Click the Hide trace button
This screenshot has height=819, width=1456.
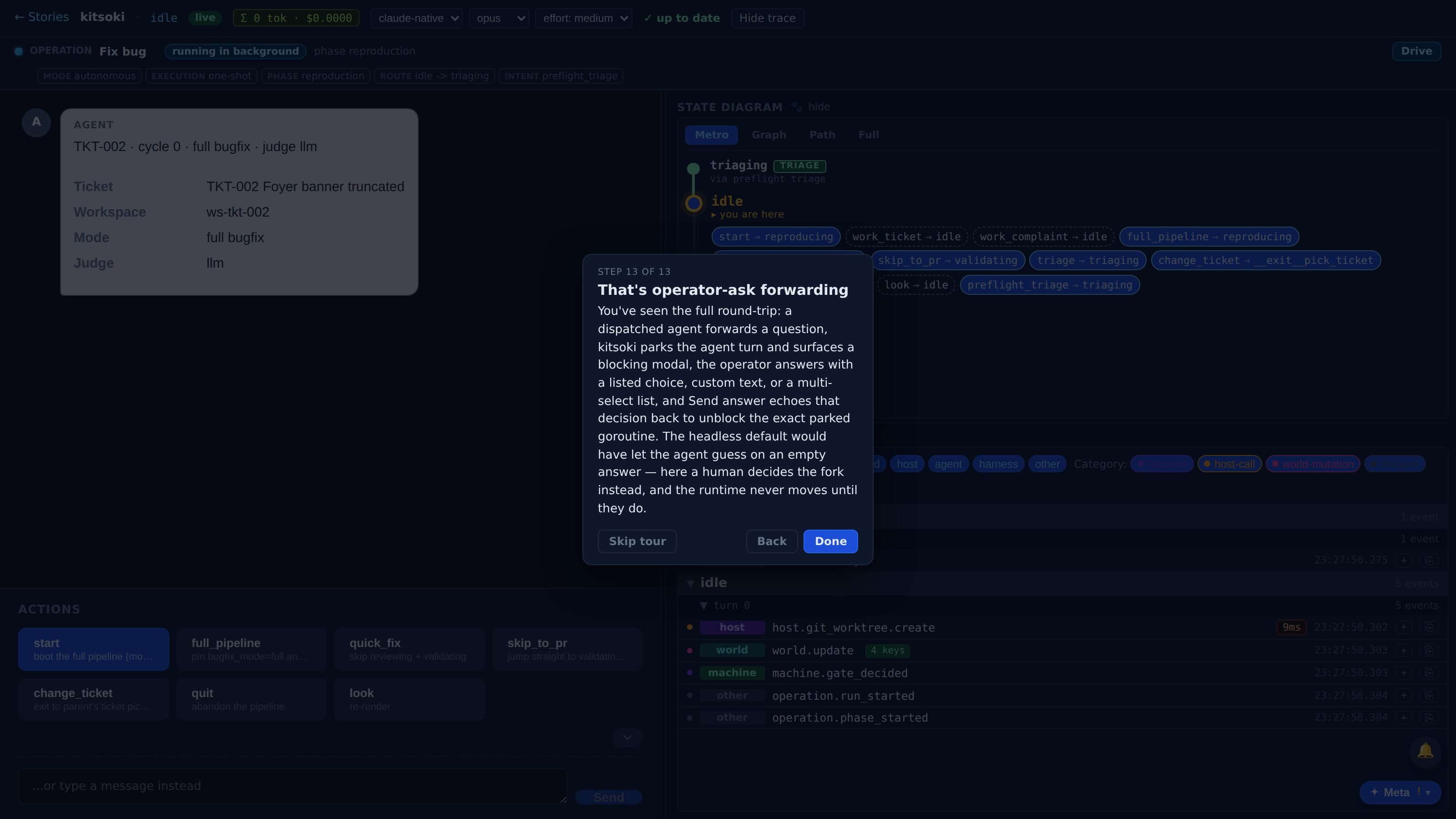[767, 18]
